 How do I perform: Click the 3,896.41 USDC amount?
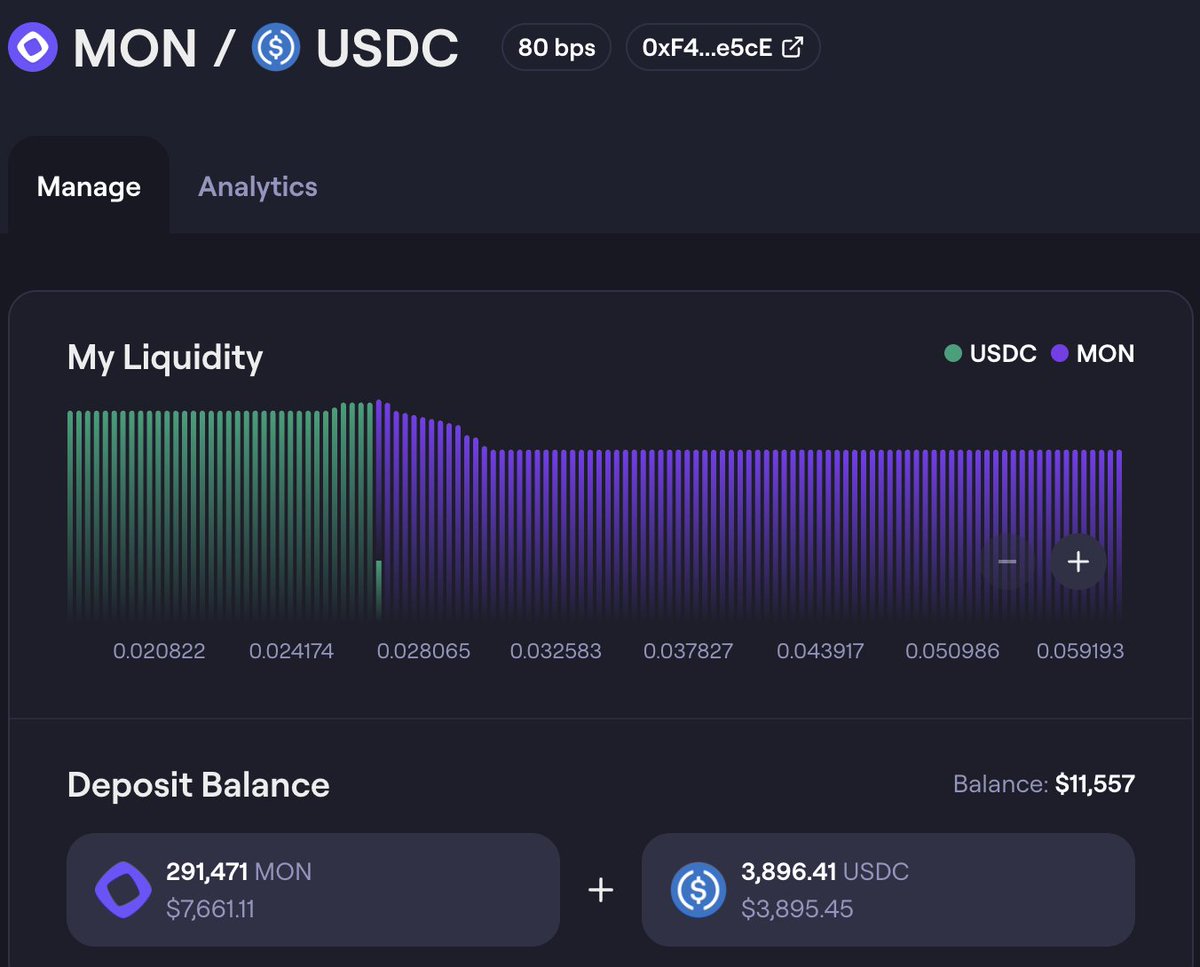click(825, 871)
